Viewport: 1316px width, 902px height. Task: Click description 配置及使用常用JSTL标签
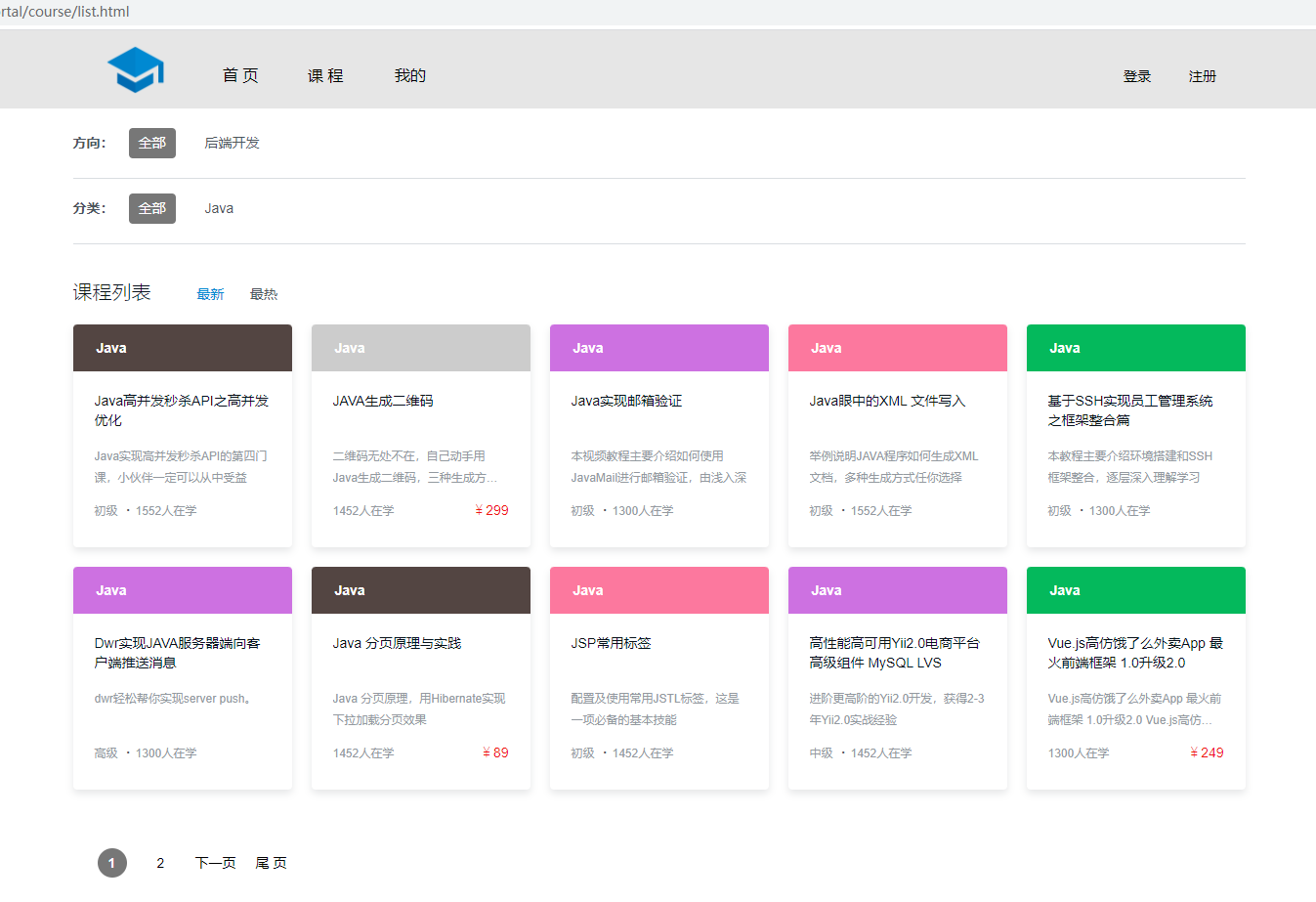tap(655, 709)
